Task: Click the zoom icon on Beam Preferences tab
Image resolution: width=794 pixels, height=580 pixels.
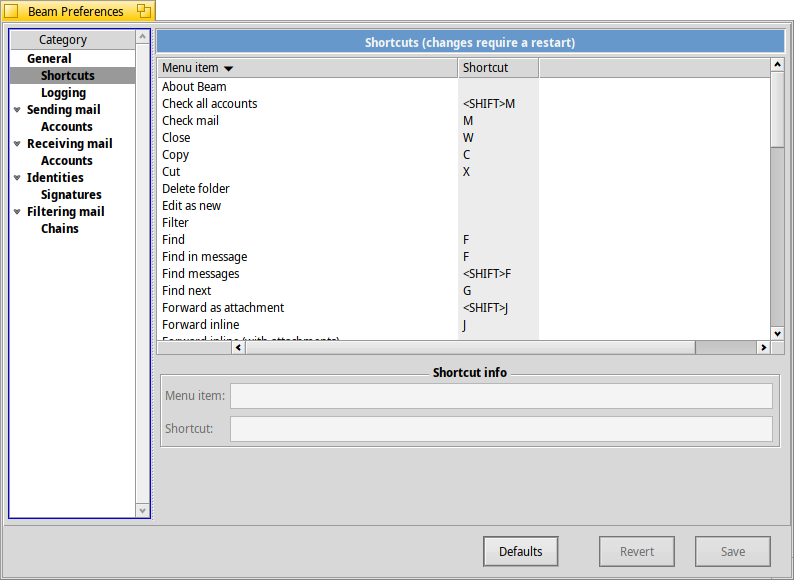Action: 144,11
